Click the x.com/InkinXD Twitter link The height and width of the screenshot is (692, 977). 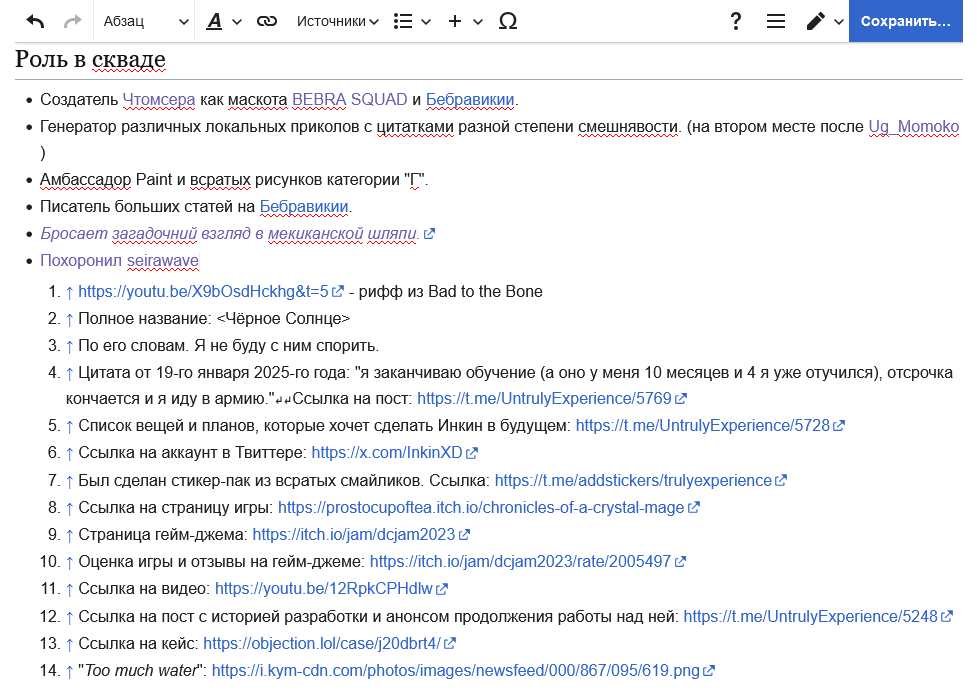(x=387, y=453)
